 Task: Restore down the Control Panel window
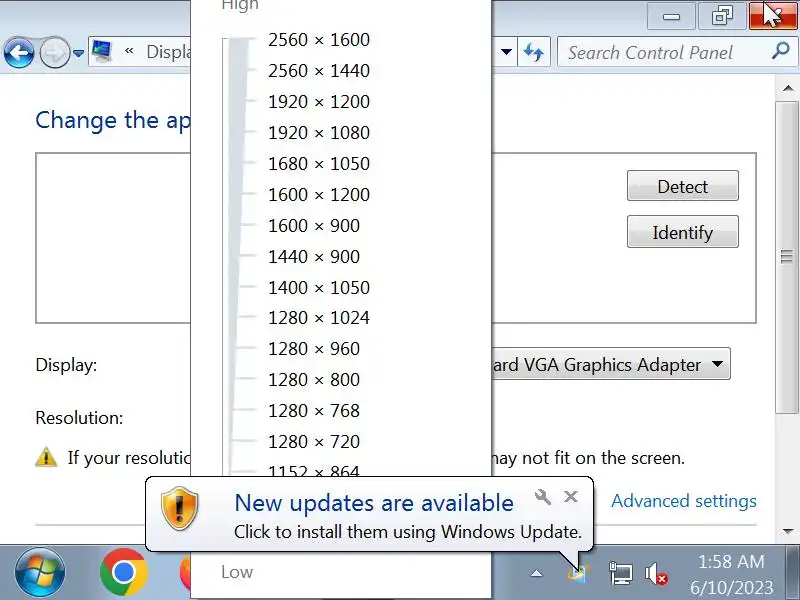pyautogui.click(x=722, y=17)
